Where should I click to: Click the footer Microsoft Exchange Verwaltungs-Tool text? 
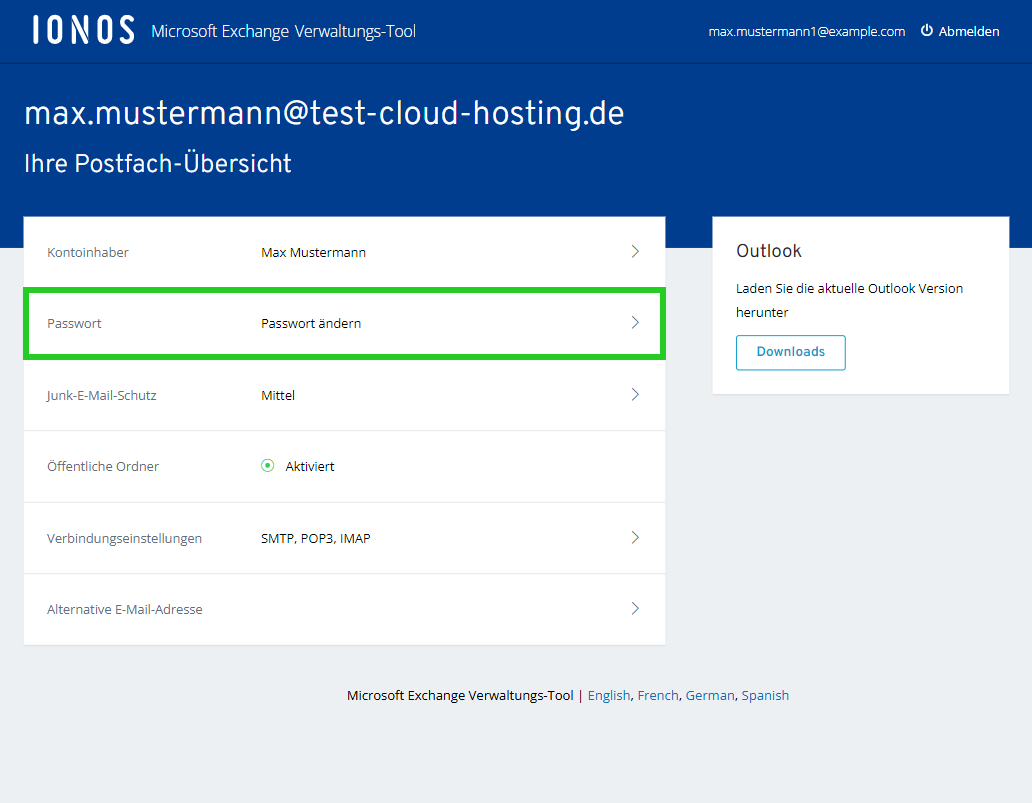click(x=460, y=696)
